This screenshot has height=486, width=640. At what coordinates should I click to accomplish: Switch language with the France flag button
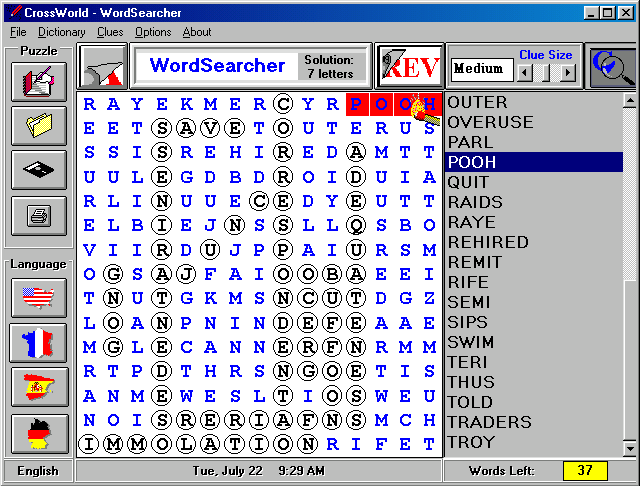point(39,343)
